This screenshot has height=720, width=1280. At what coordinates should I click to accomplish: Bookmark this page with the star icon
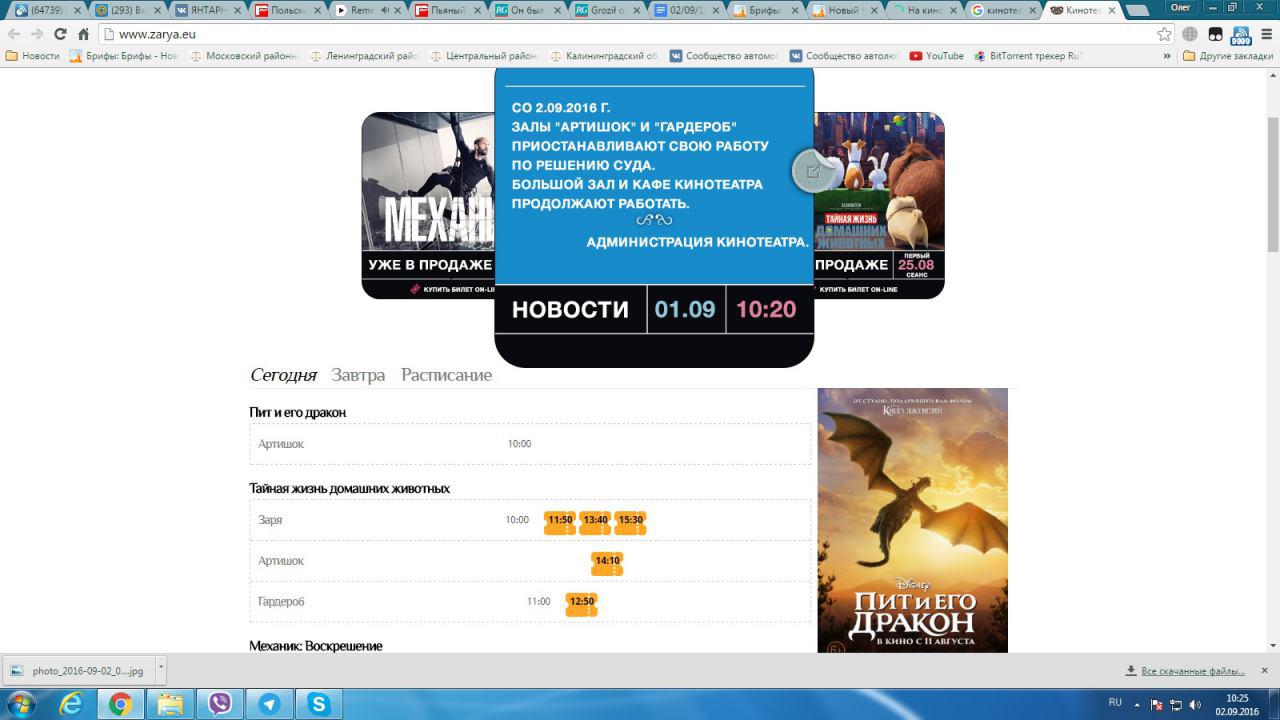[1164, 34]
